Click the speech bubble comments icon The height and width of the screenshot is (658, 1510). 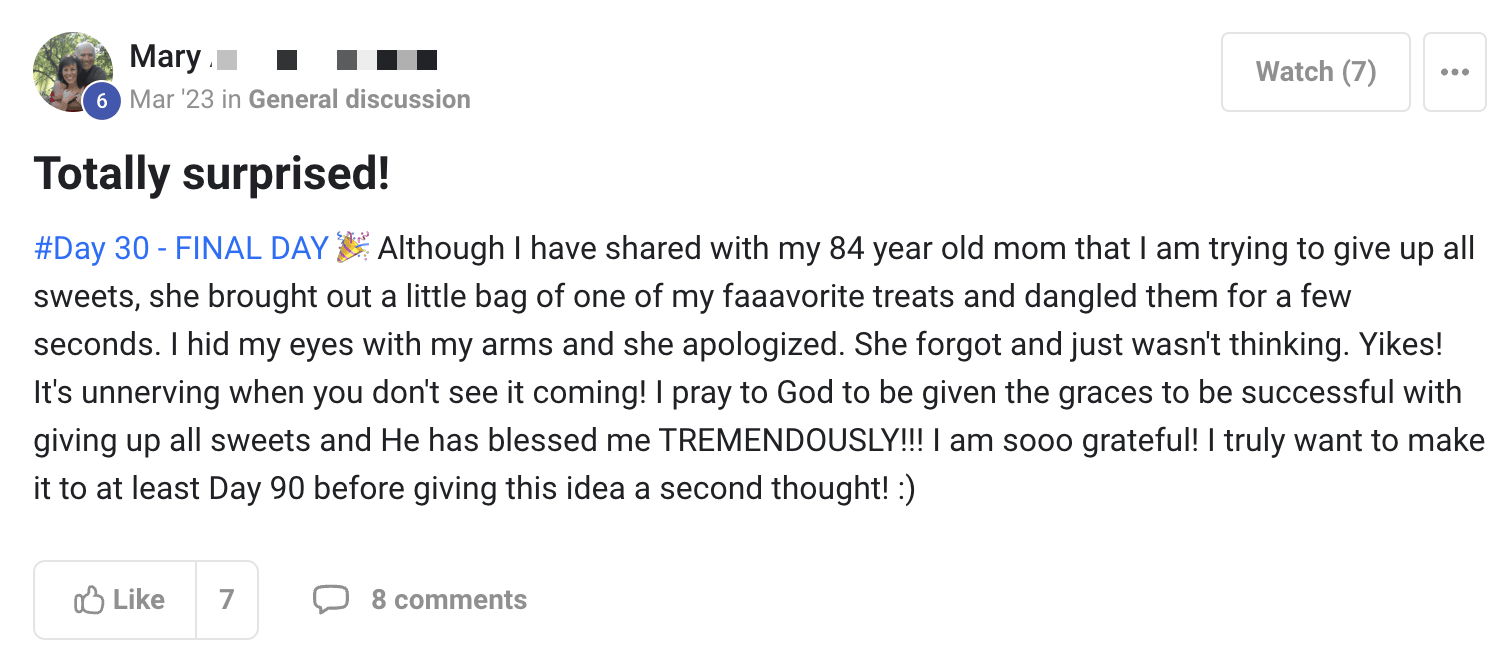click(331, 600)
